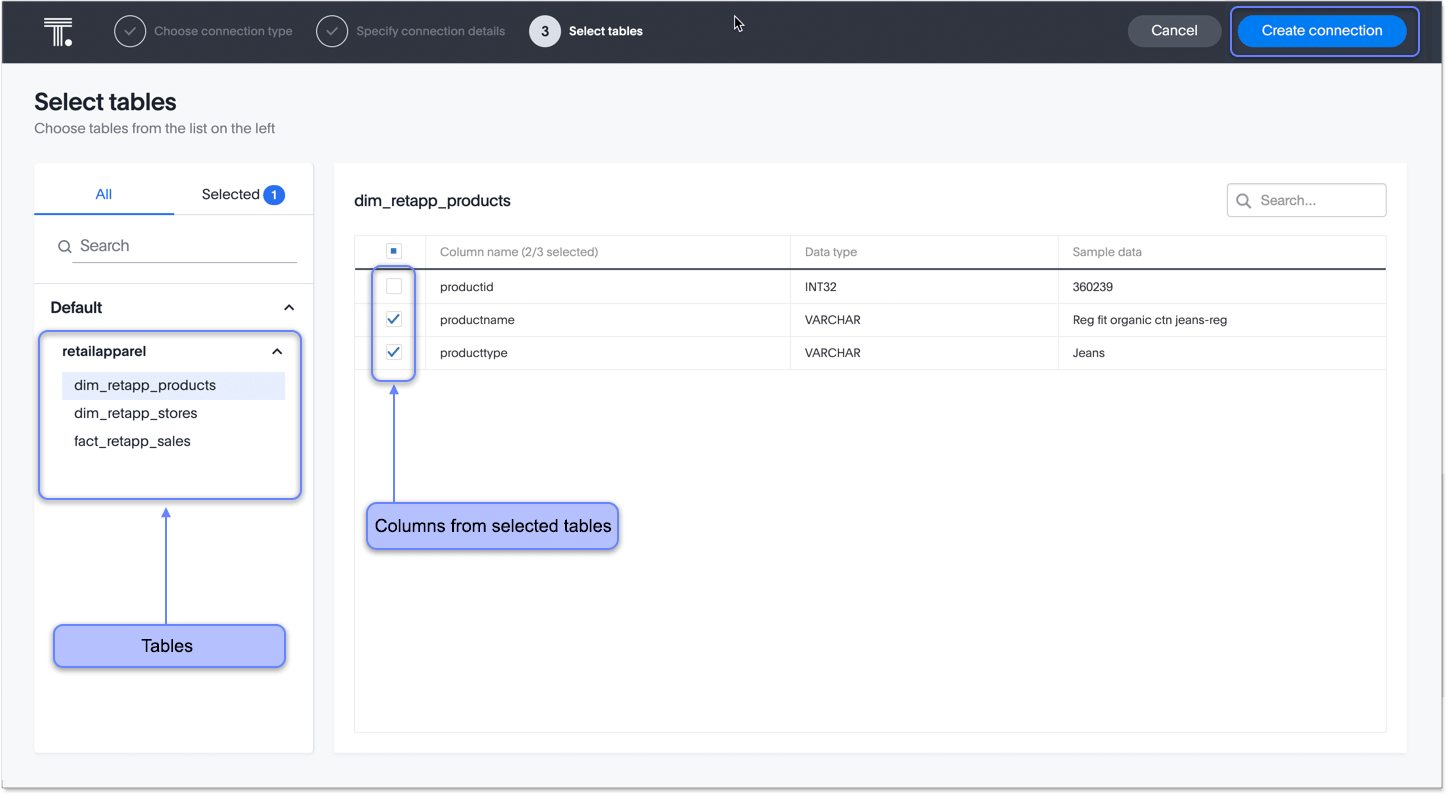This screenshot has width=1448, height=796.
Task: Click the select-all checkbox in the column header
Action: [393, 251]
